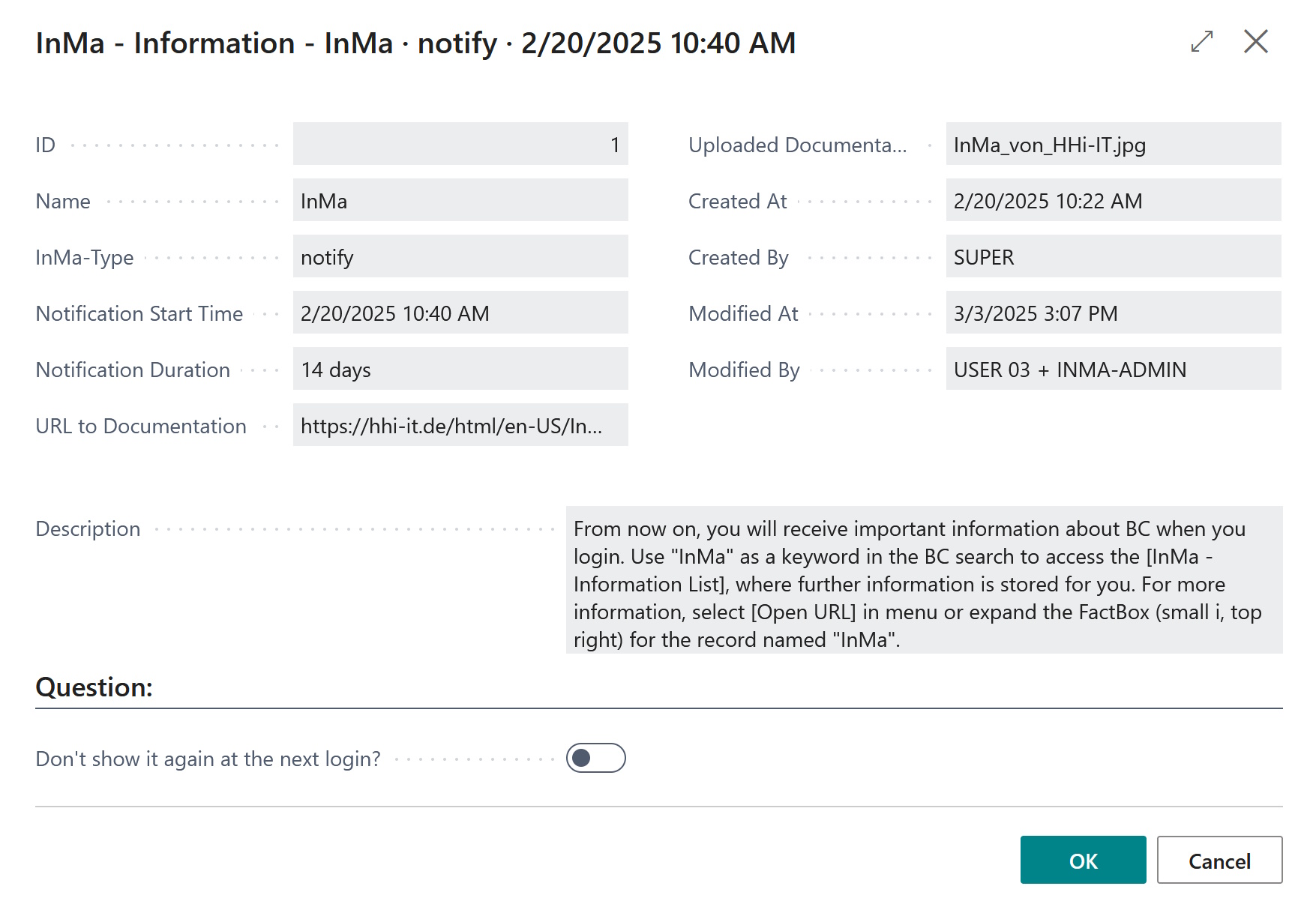Click the ID field showing 1

tap(460, 143)
